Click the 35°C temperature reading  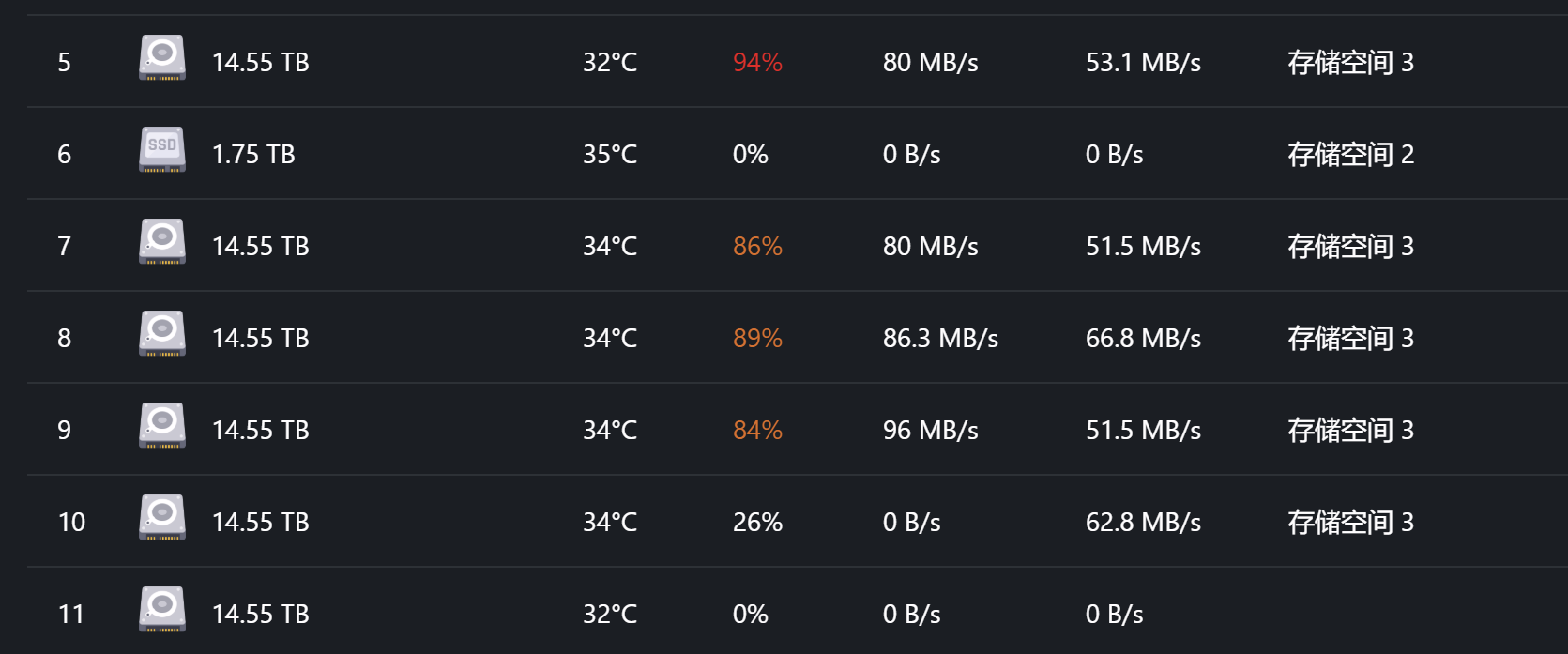point(610,155)
